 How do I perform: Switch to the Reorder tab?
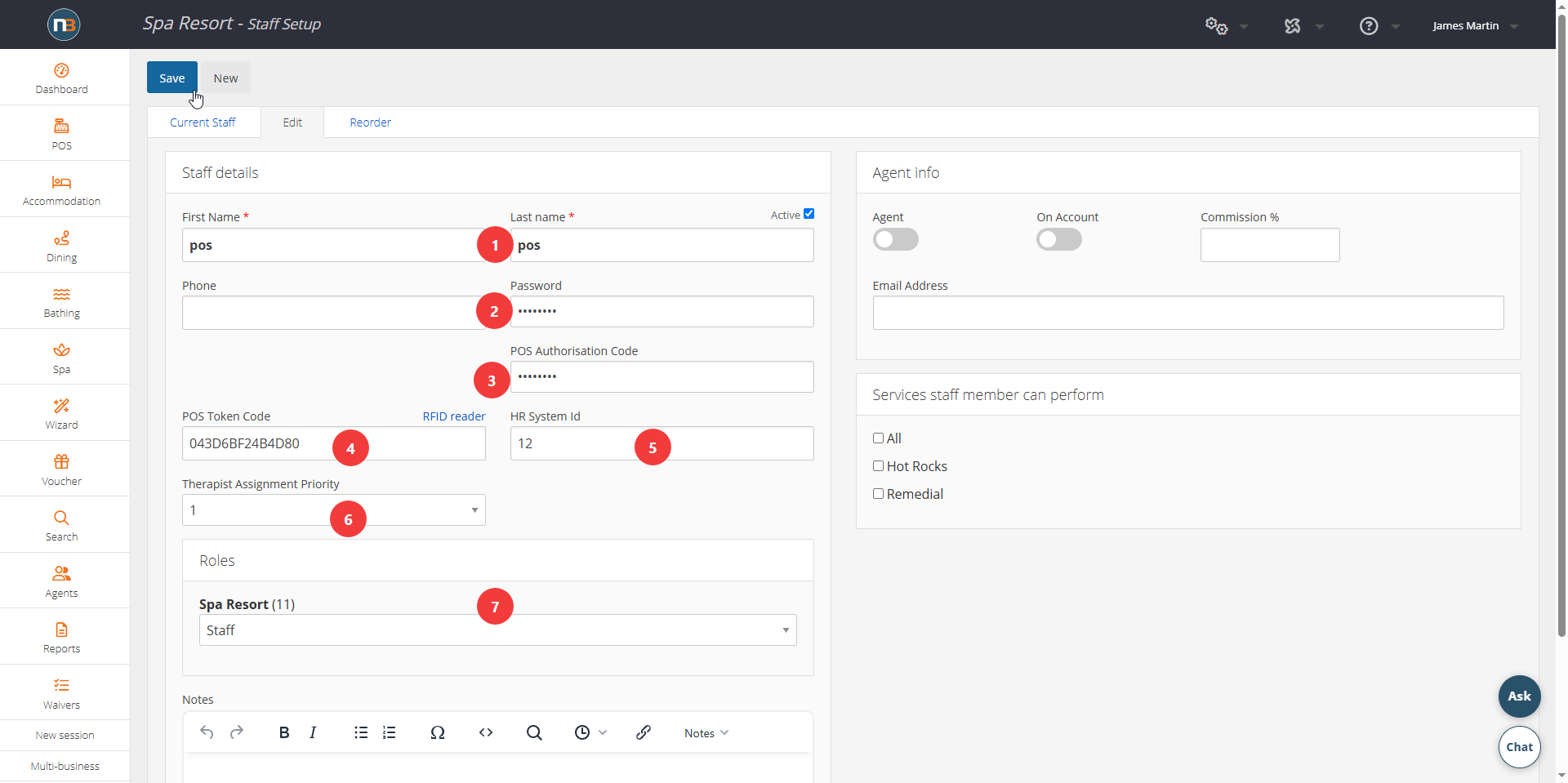point(370,122)
